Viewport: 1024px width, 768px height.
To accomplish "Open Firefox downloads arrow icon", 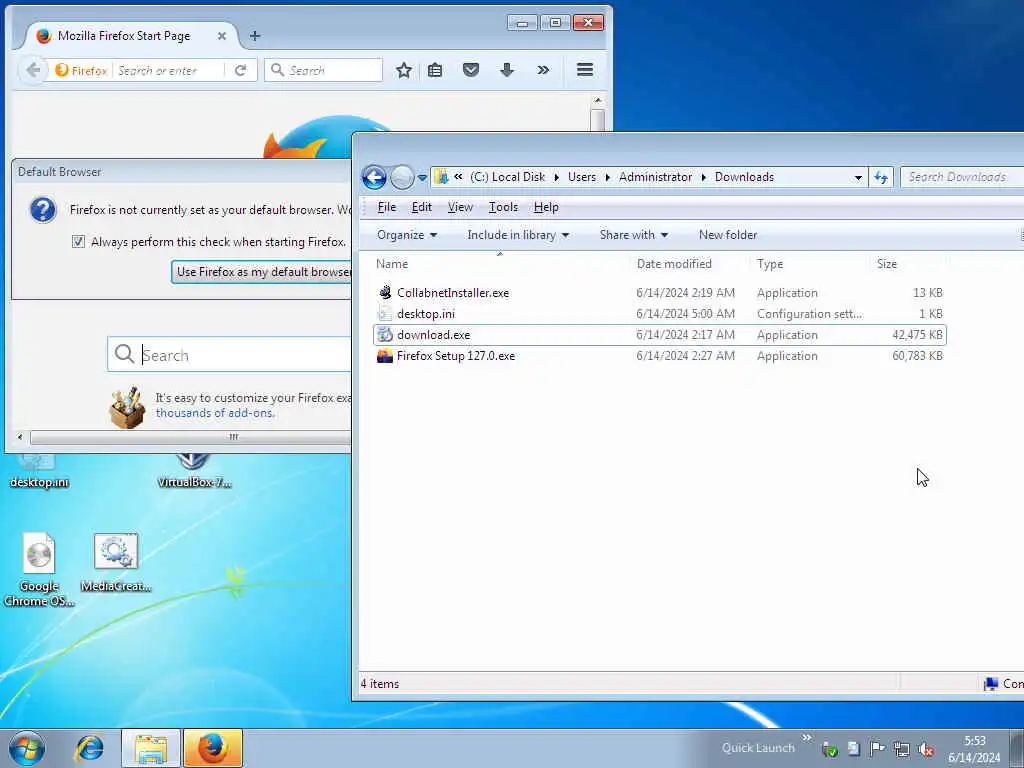I will point(507,70).
